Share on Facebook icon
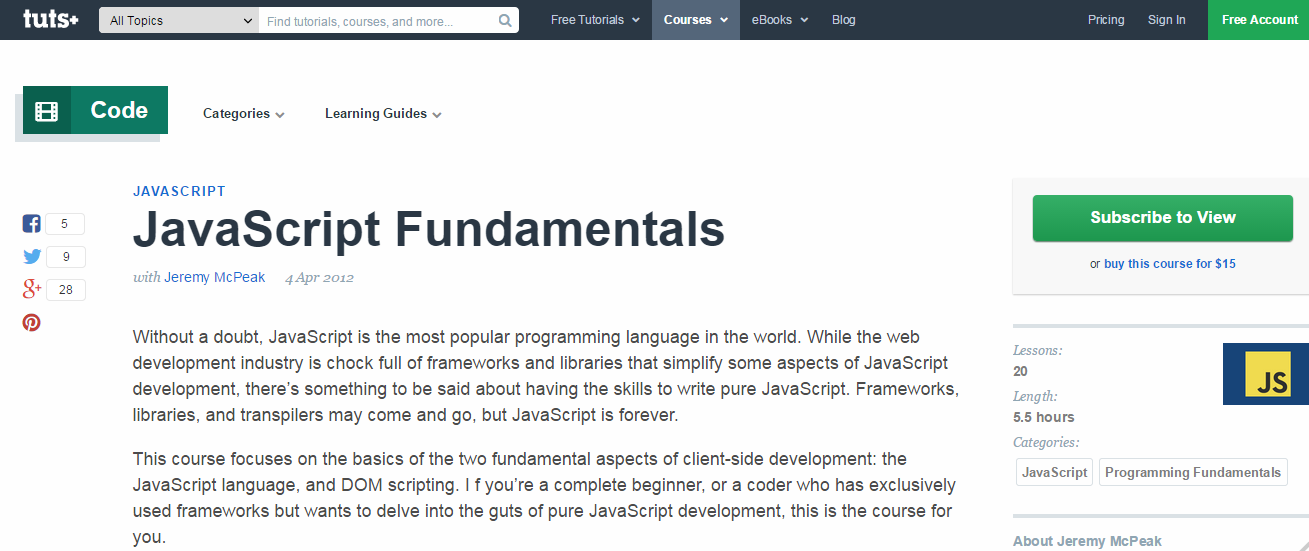Viewport: 1309px width, 551px height. click(x=32, y=224)
